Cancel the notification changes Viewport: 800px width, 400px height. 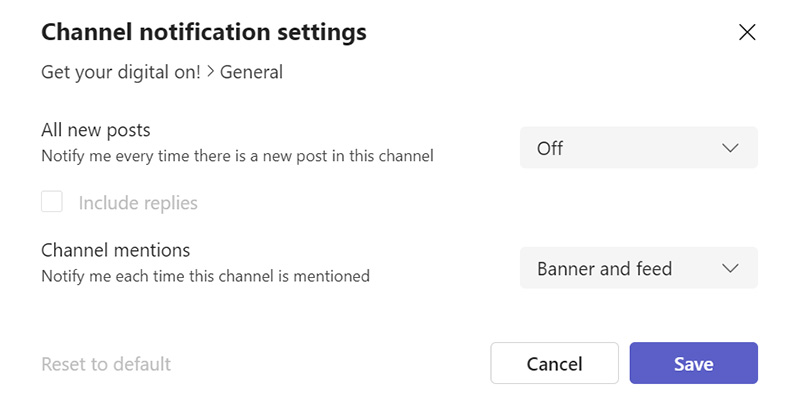pos(554,364)
